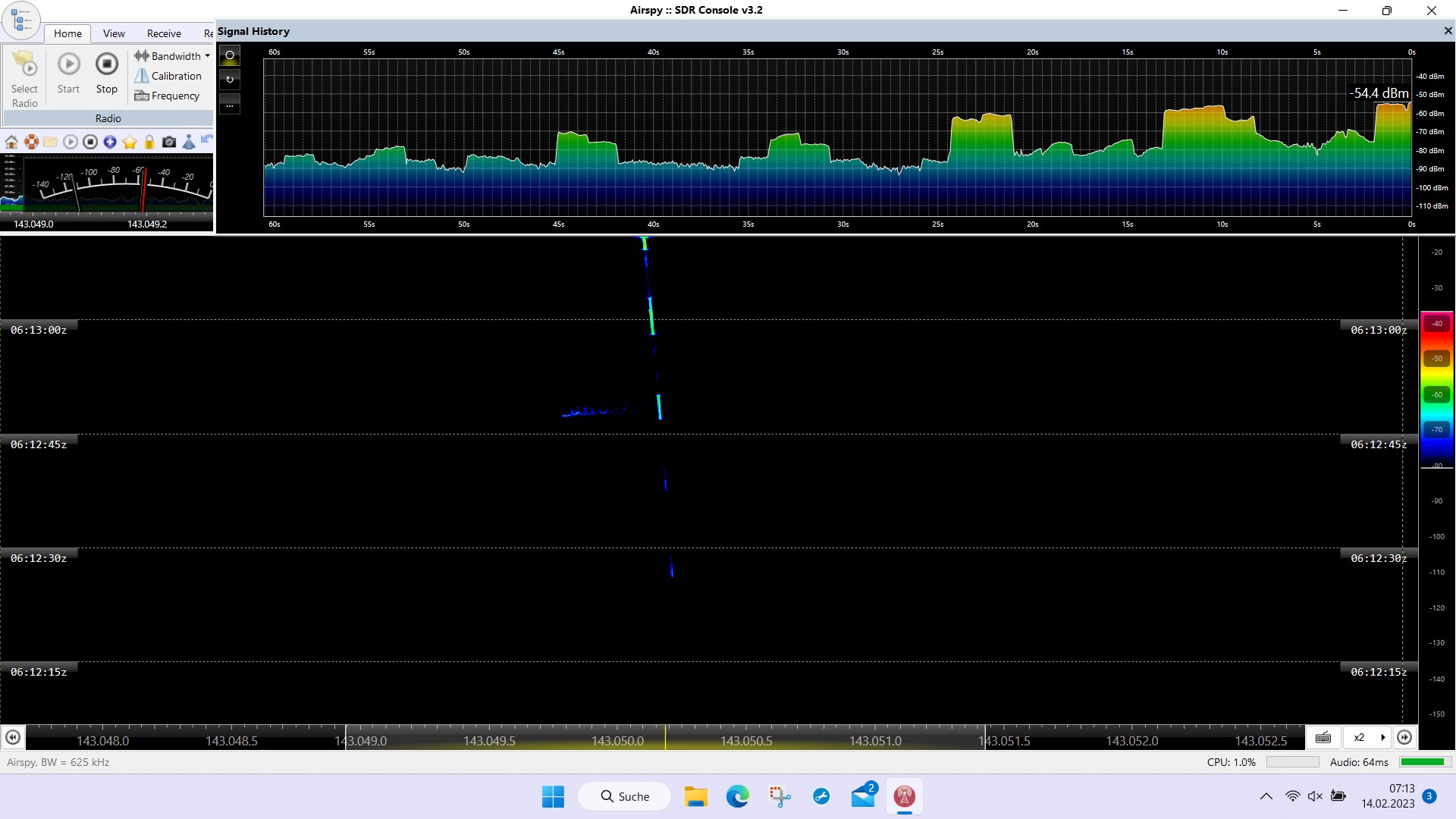This screenshot has height=819, width=1456.
Task: Click the -40 level on colour scale
Action: coord(1437,323)
